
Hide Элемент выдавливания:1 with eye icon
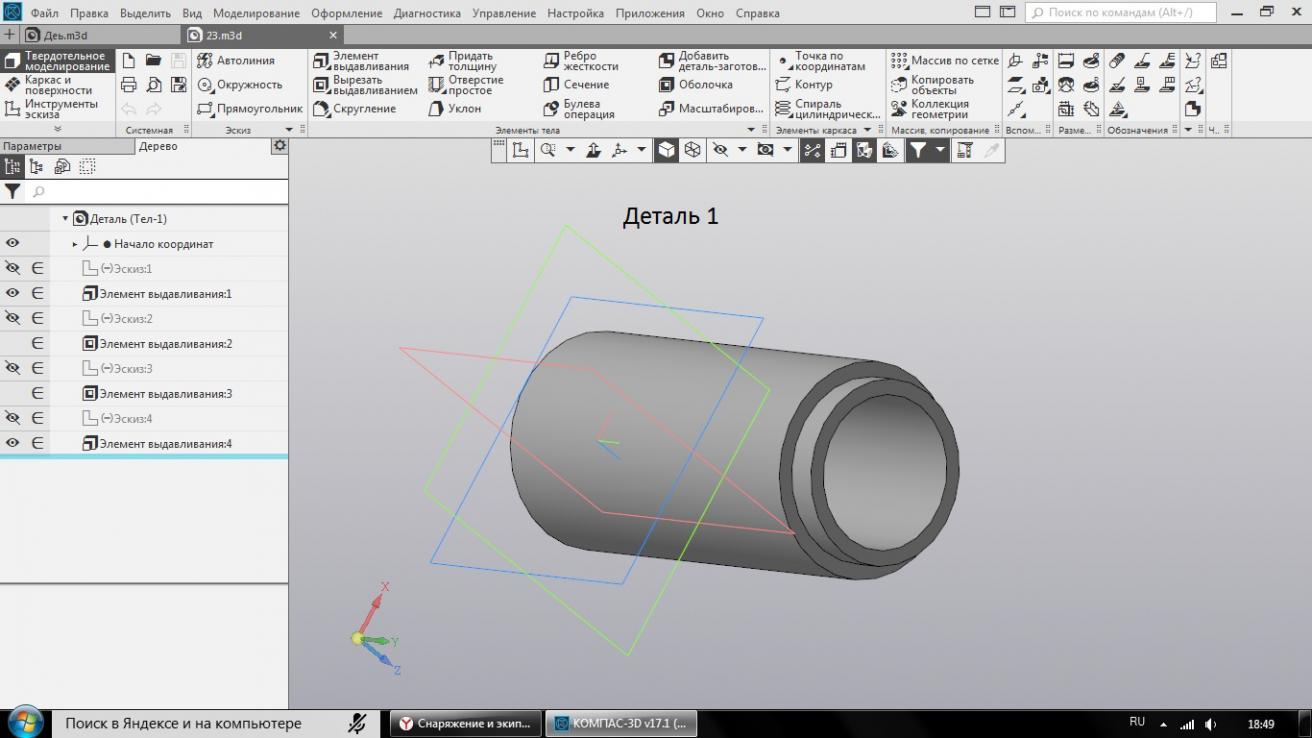[x=13, y=294]
